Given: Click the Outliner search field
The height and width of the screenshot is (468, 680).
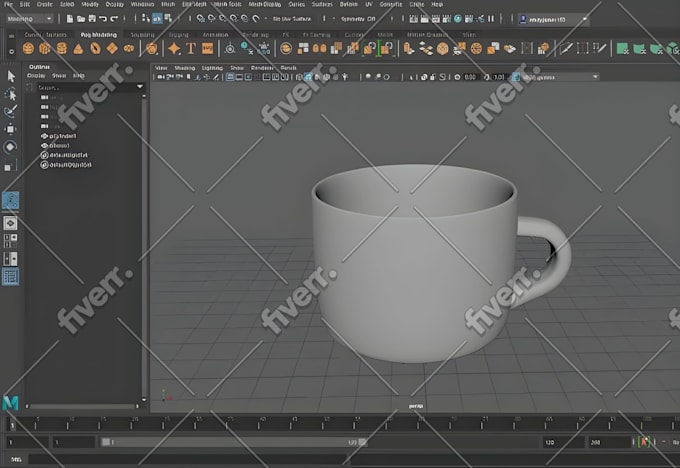Looking at the screenshot, I should tap(85, 87).
